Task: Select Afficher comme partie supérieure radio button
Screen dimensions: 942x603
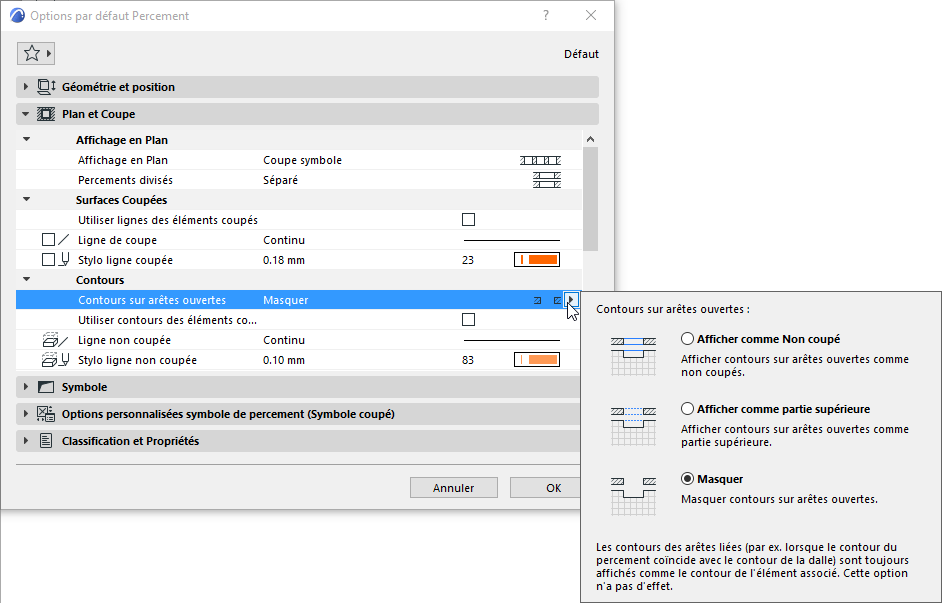Action: pos(687,409)
